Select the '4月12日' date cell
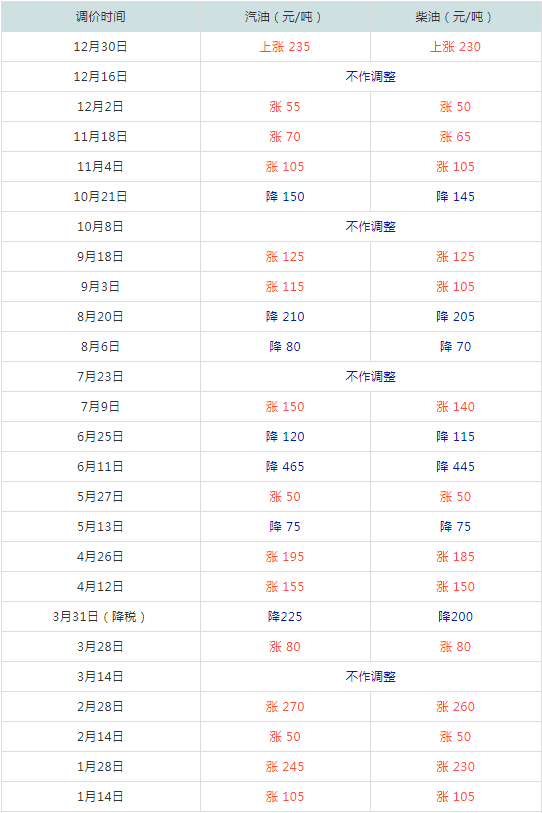 click(x=101, y=587)
